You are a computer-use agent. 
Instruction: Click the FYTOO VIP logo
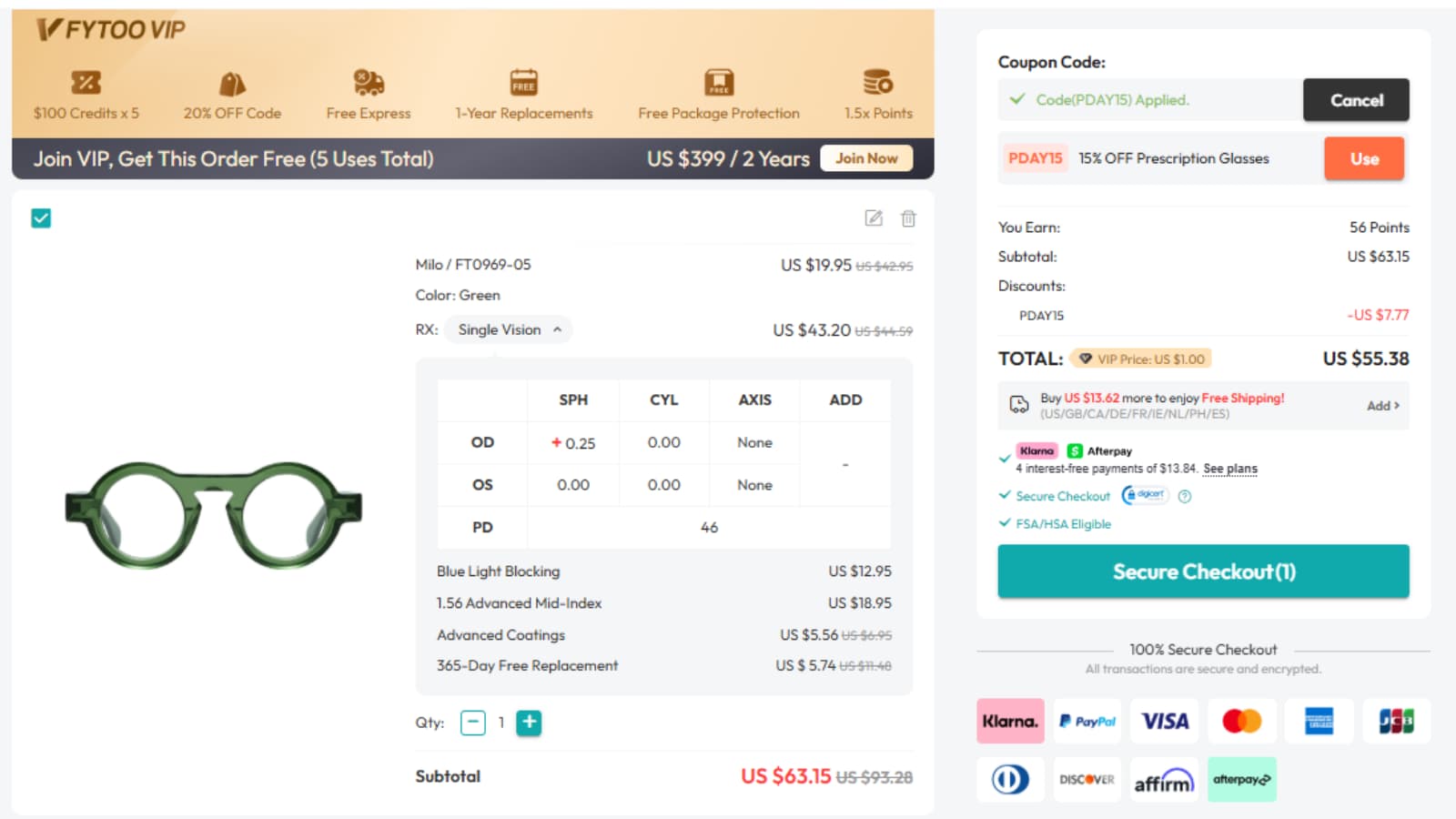[110, 30]
